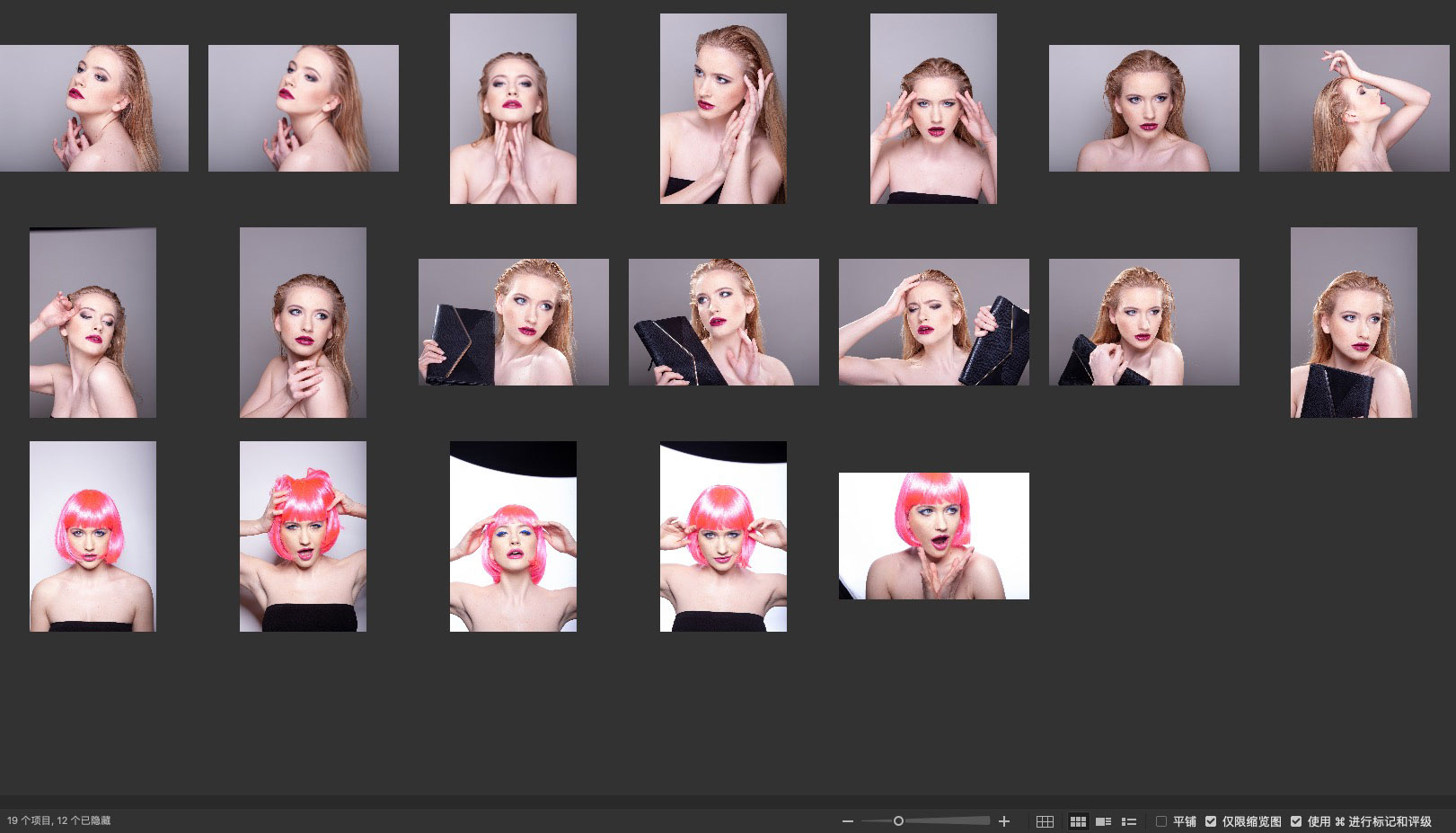1456x833 pixels.
Task: Toggle the 使用 ⌘ 进行标记和评级 checkbox
Action: pos(1296,821)
